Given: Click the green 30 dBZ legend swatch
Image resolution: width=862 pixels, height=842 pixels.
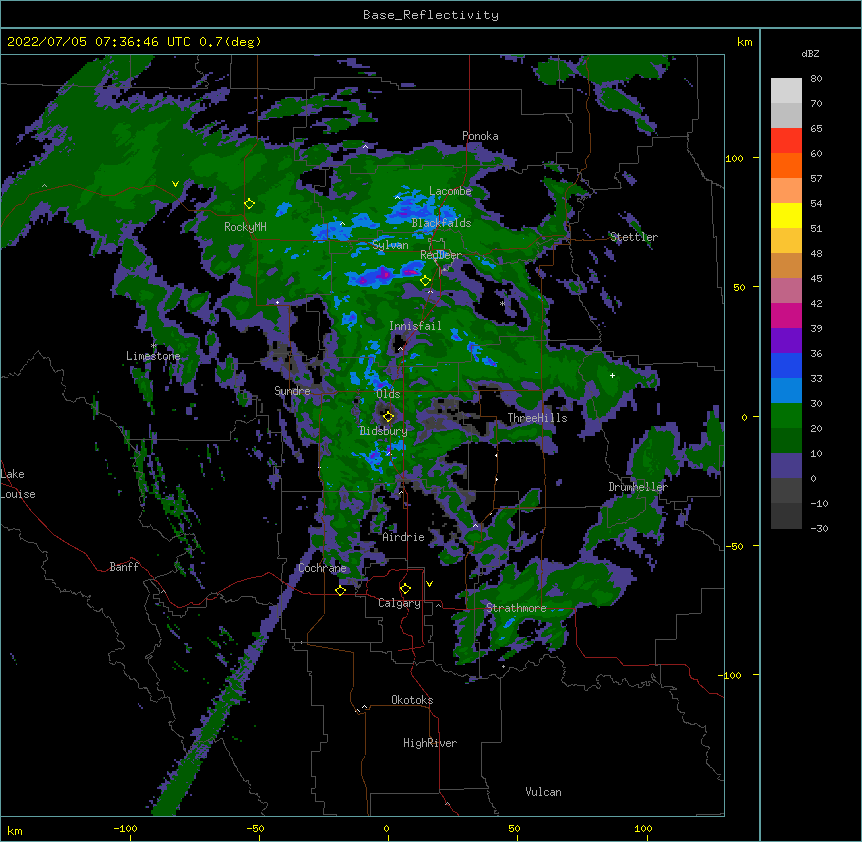Looking at the screenshot, I should (786, 416).
